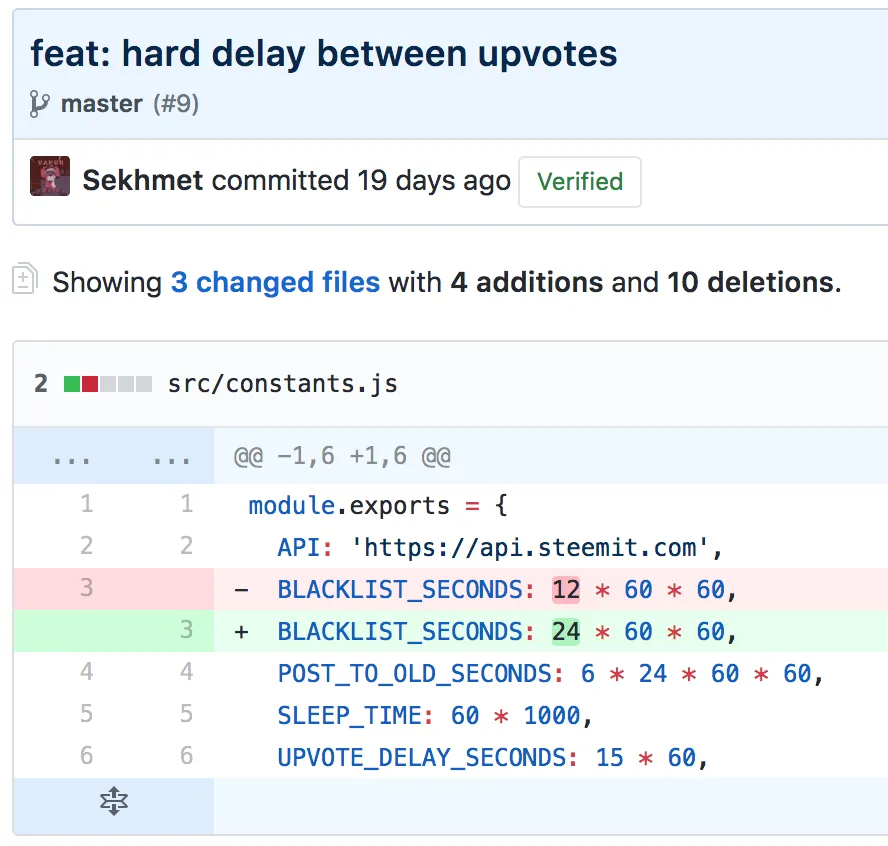Click the diffstat colored squares bar
The height and width of the screenshot is (846, 888).
click(108, 384)
